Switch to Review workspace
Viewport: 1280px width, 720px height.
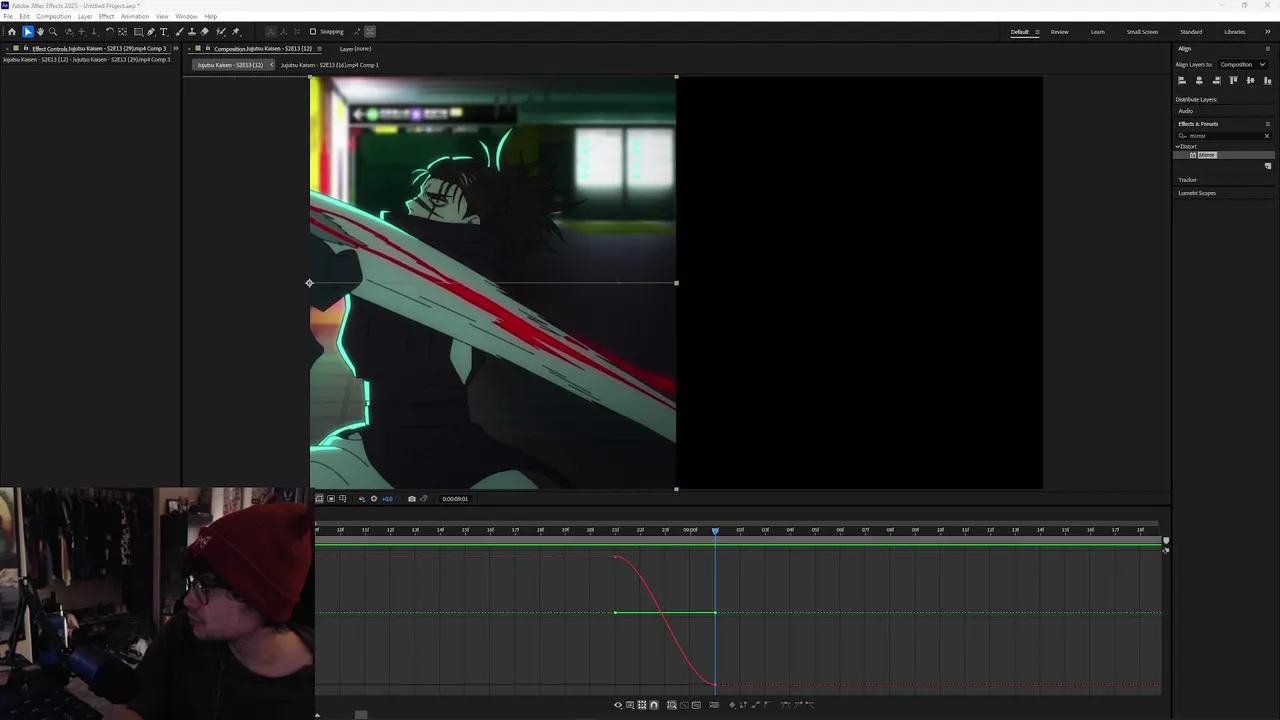coord(1059,32)
